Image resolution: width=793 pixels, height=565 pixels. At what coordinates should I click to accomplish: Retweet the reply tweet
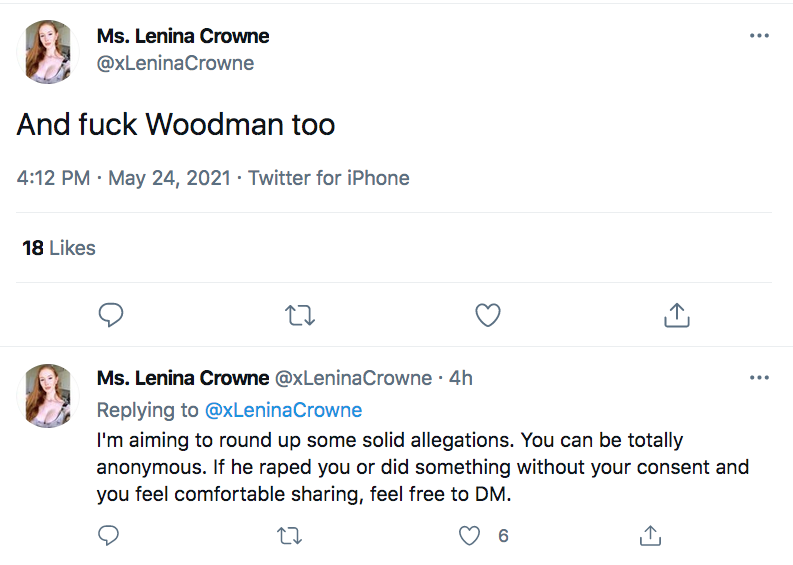point(288,536)
